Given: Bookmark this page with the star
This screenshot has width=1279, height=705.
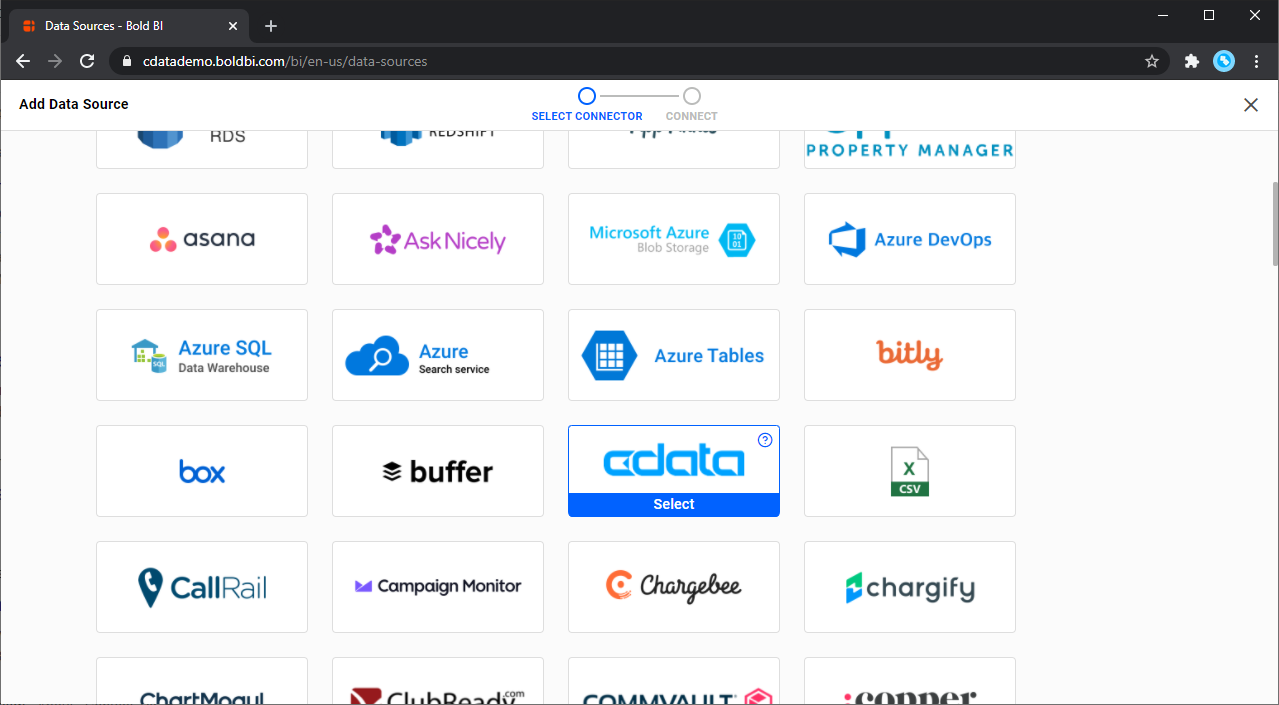Looking at the screenshot, I should pyautogui.click(x=1152, y=61).
